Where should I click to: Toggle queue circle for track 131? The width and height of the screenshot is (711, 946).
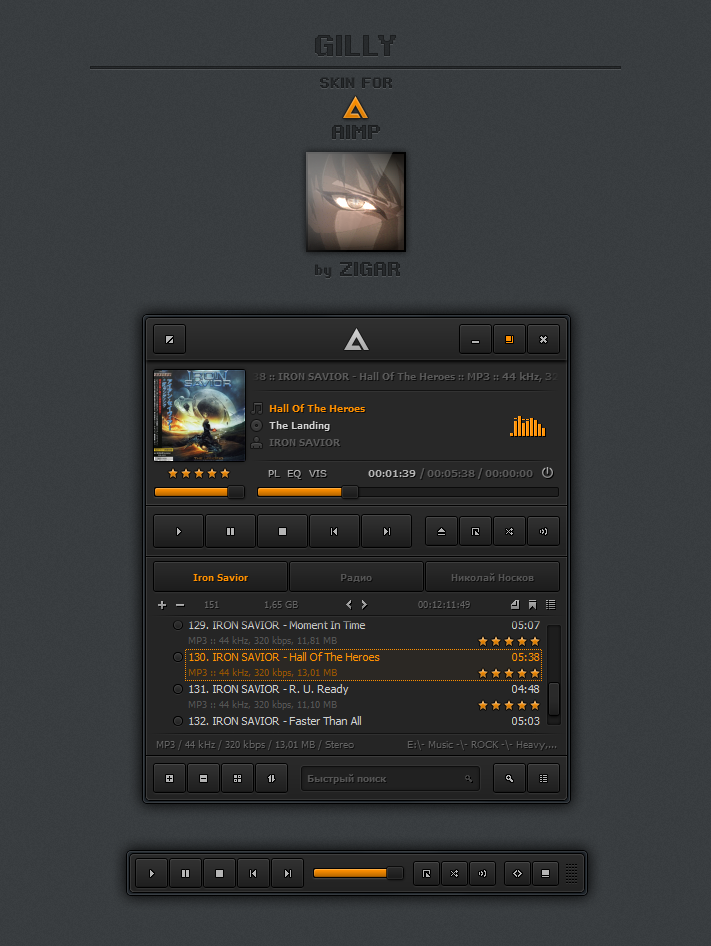[177, 689]
